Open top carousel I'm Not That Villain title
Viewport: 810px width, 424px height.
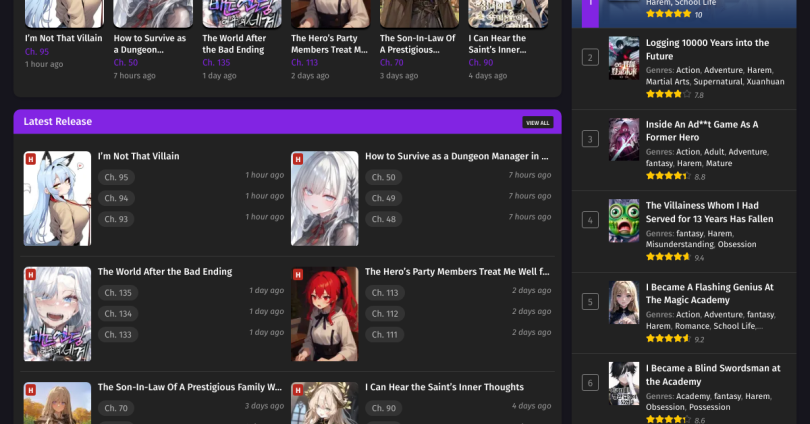(64, 38)
